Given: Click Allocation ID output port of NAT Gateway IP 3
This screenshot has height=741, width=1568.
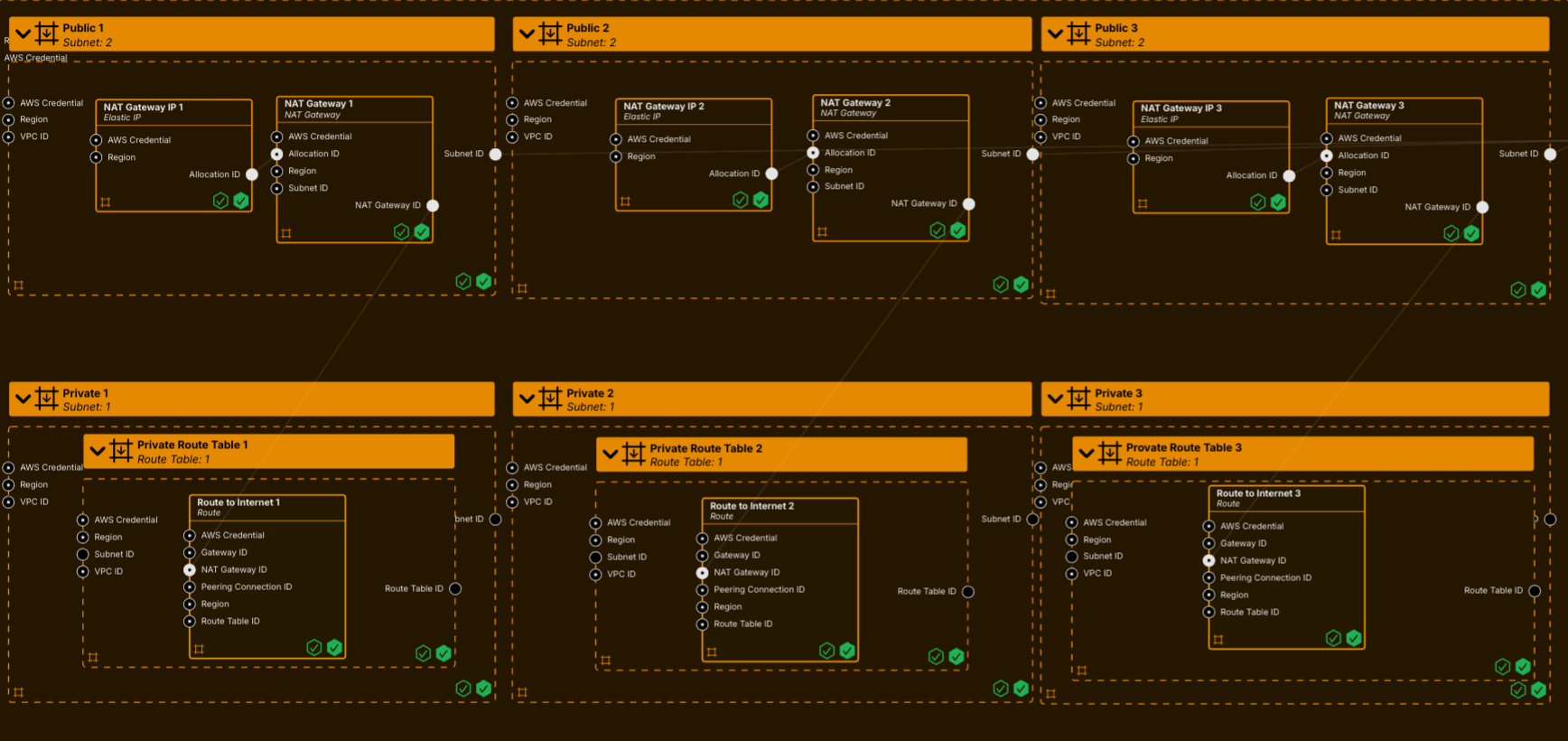Looking at the screenshot, I should pos(1289,176).
